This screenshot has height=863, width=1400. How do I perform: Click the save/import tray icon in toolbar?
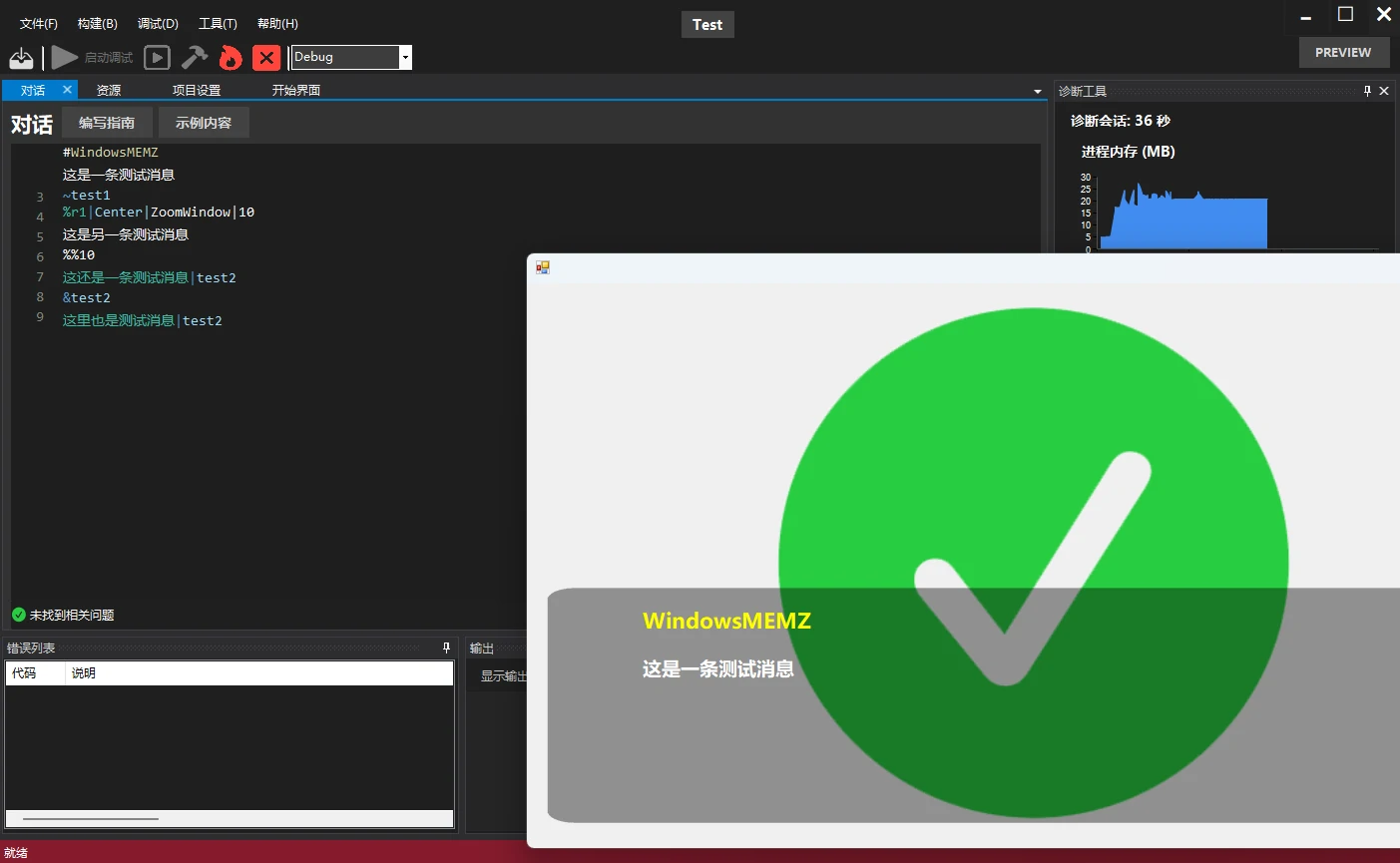[x=21, y=58]
